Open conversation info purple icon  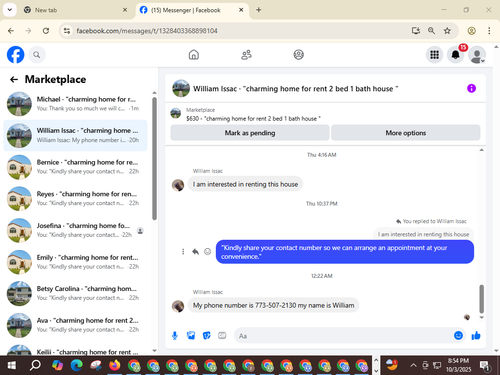coord(471,88)
